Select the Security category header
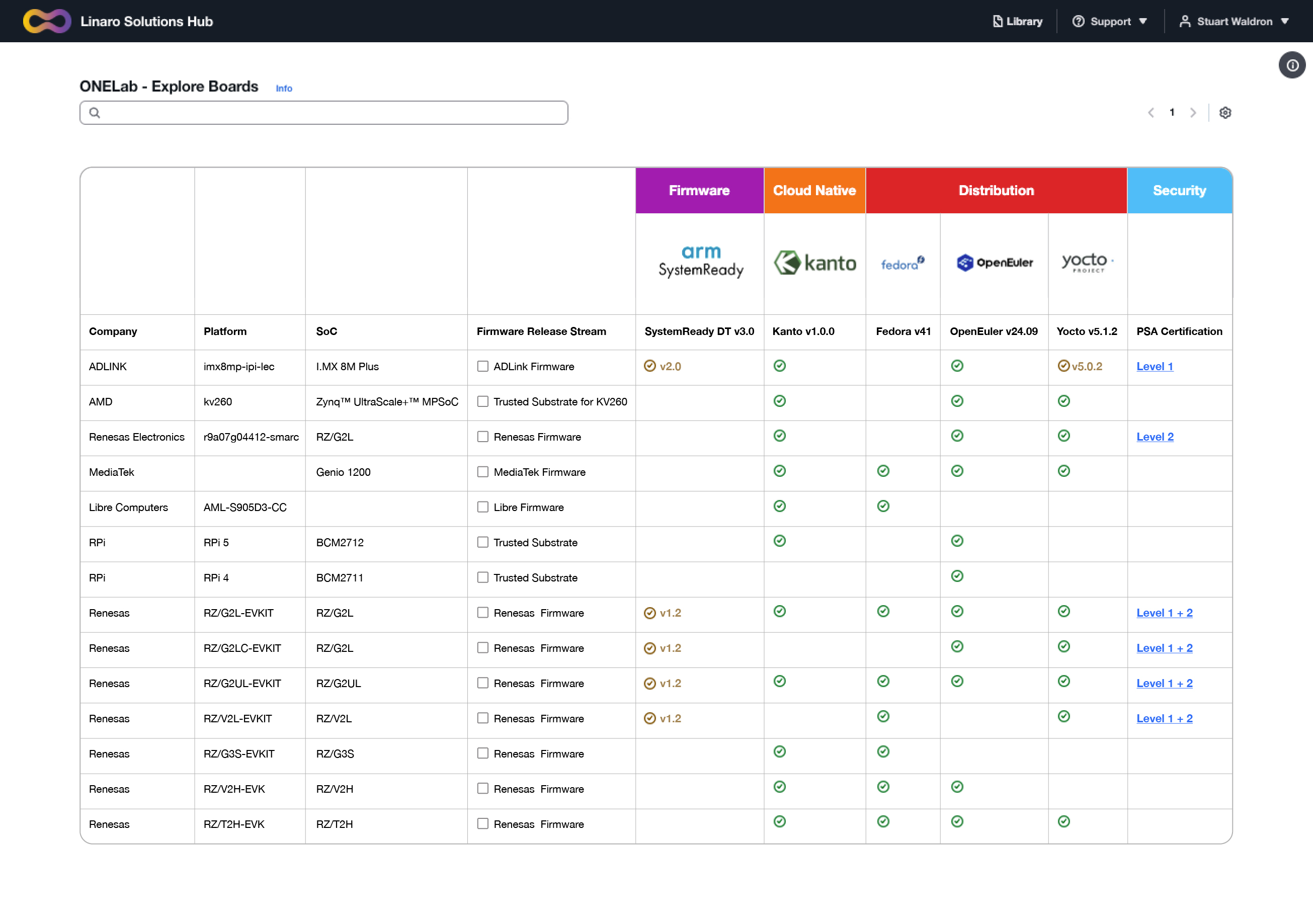1313x924 pixels. (x=1179, y=191)
